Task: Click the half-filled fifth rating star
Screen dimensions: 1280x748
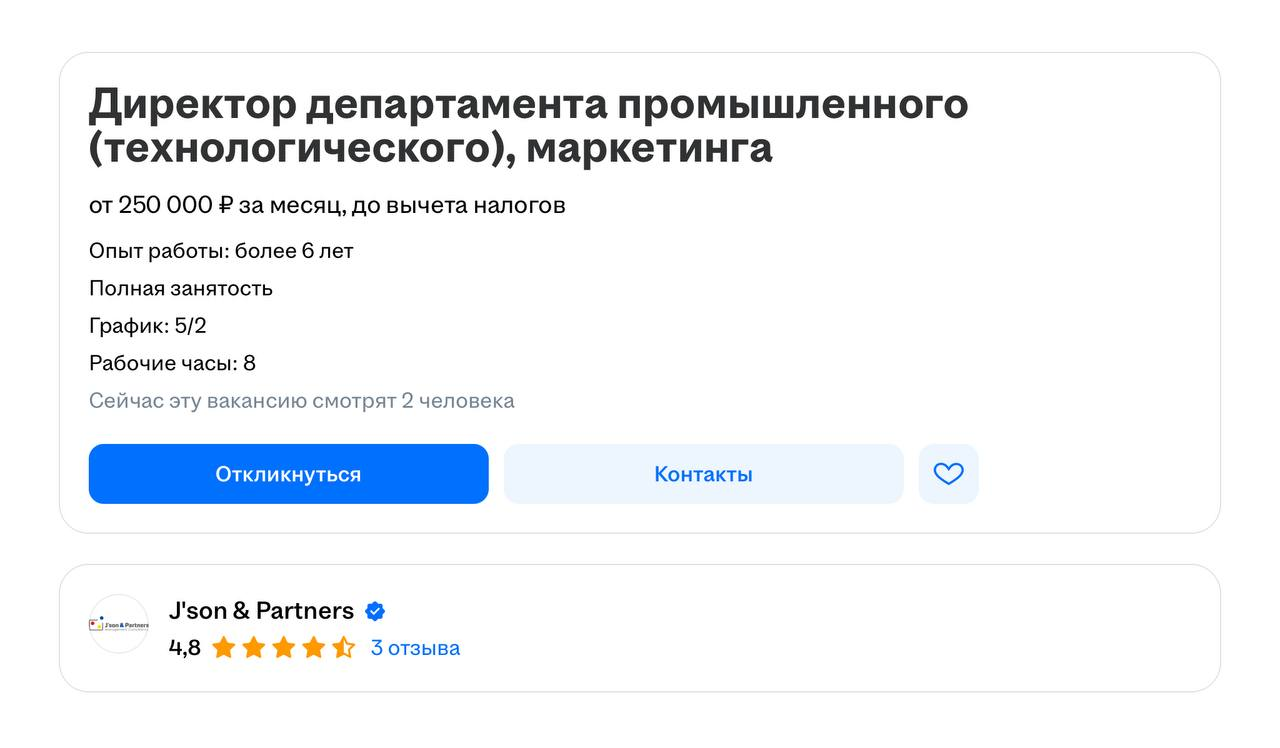Action: click(343, 648)
